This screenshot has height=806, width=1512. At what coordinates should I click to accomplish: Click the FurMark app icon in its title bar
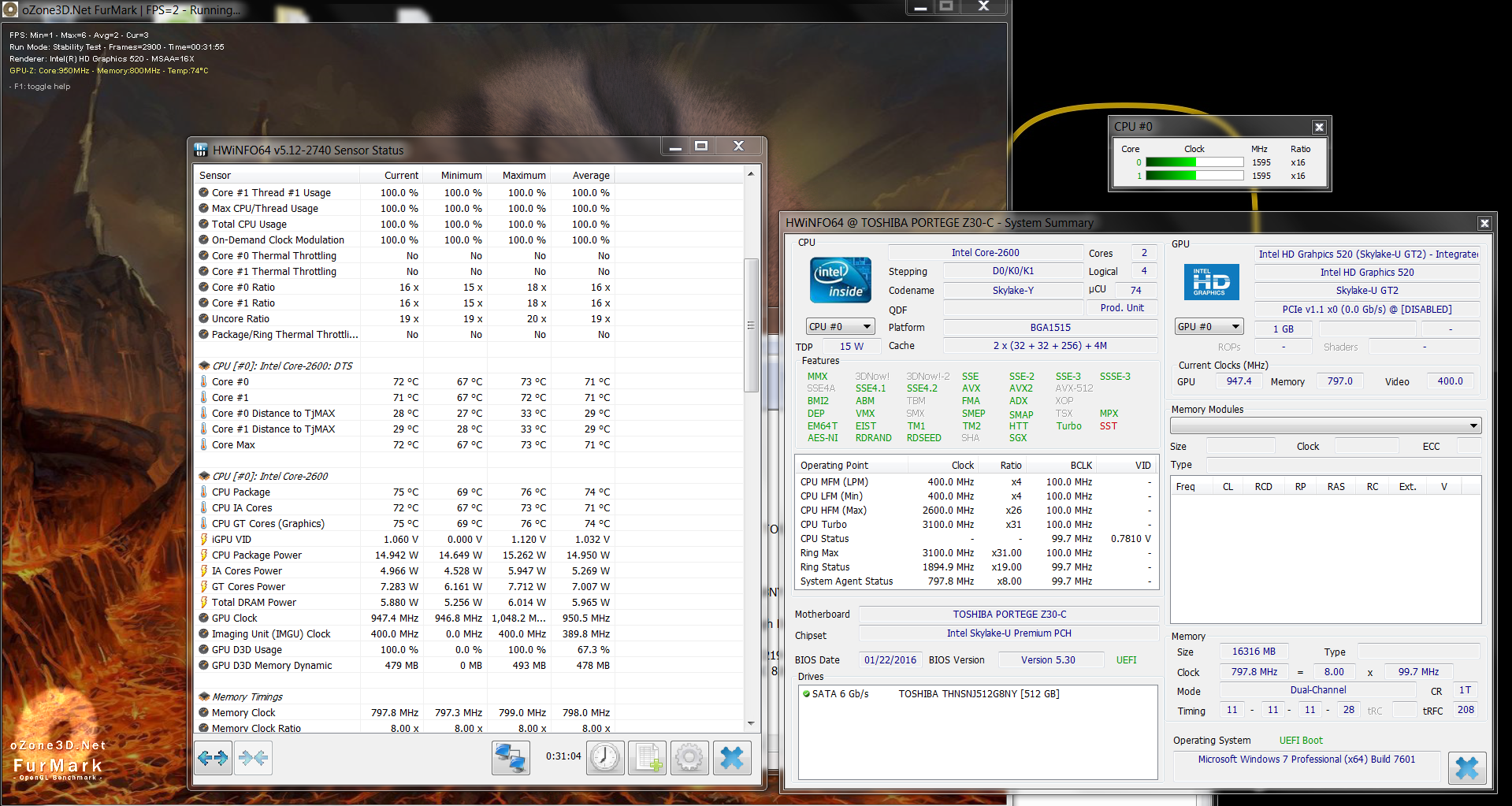point(10,9)
